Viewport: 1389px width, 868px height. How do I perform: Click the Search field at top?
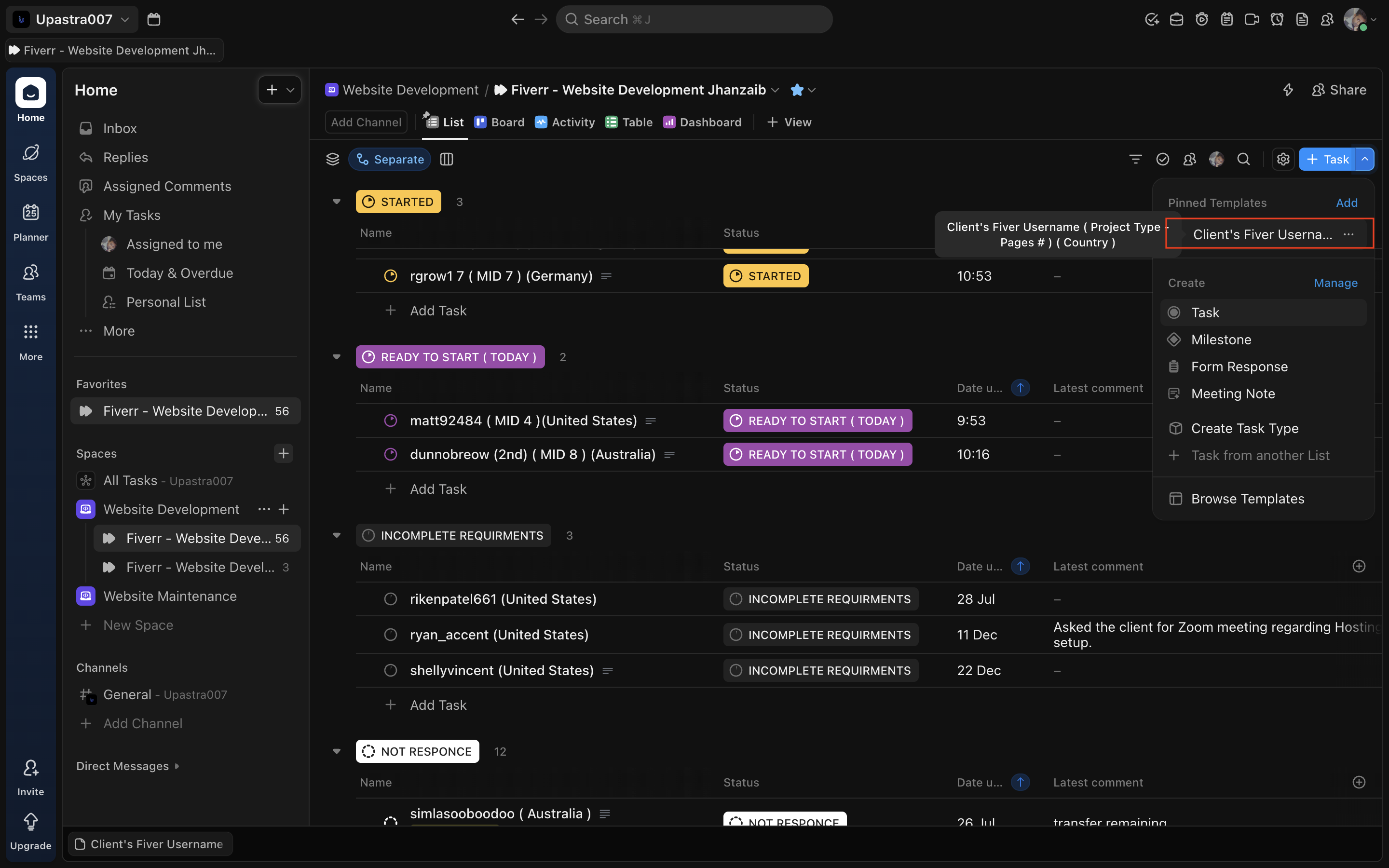tap(694, 19)
